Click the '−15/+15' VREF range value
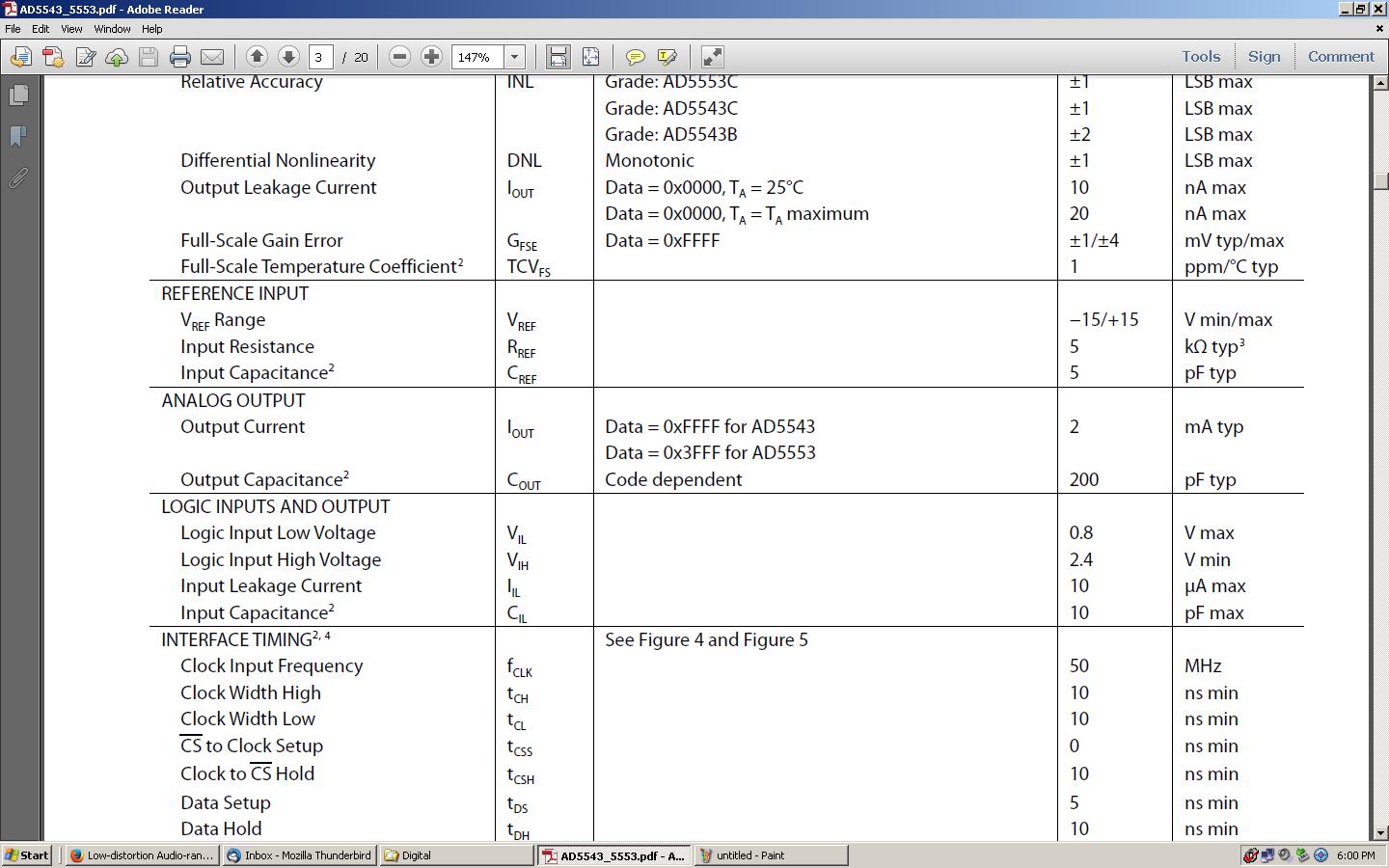1389x868 pixels. pyautogui.click(x=1103, y=319)
